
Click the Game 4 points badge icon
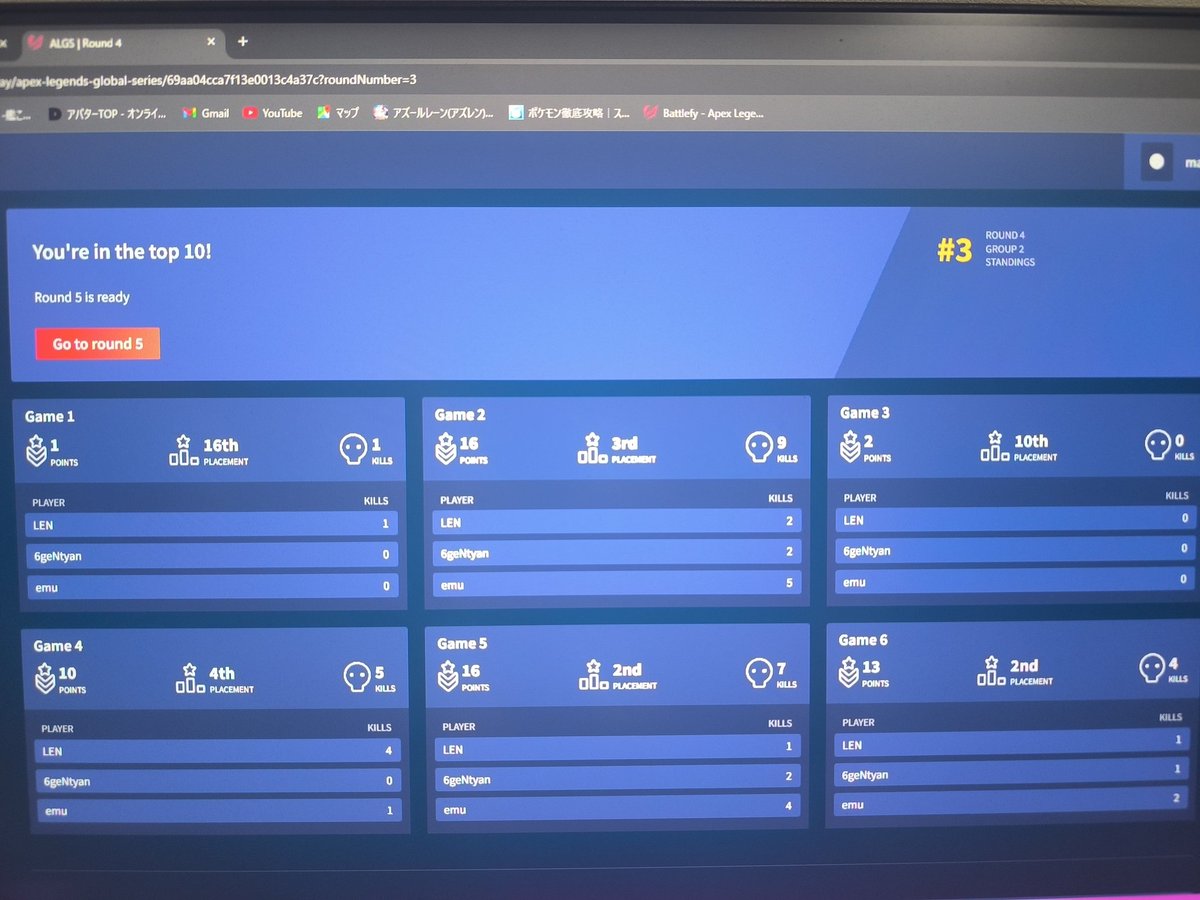(45, 679)
